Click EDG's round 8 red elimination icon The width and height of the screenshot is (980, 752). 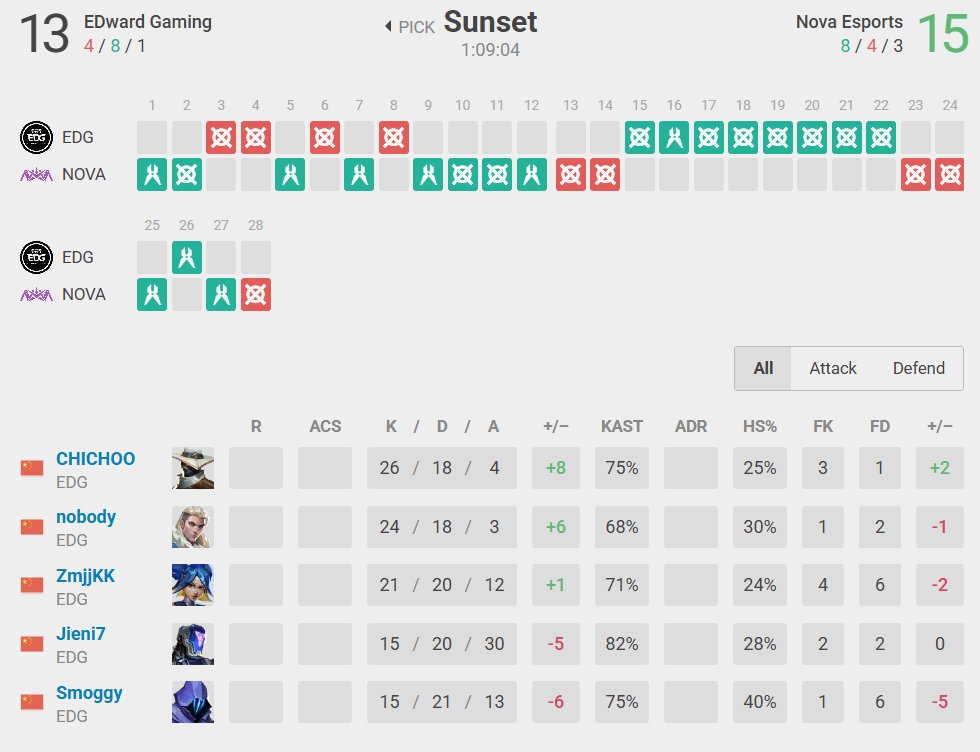(x=394, y=138)
